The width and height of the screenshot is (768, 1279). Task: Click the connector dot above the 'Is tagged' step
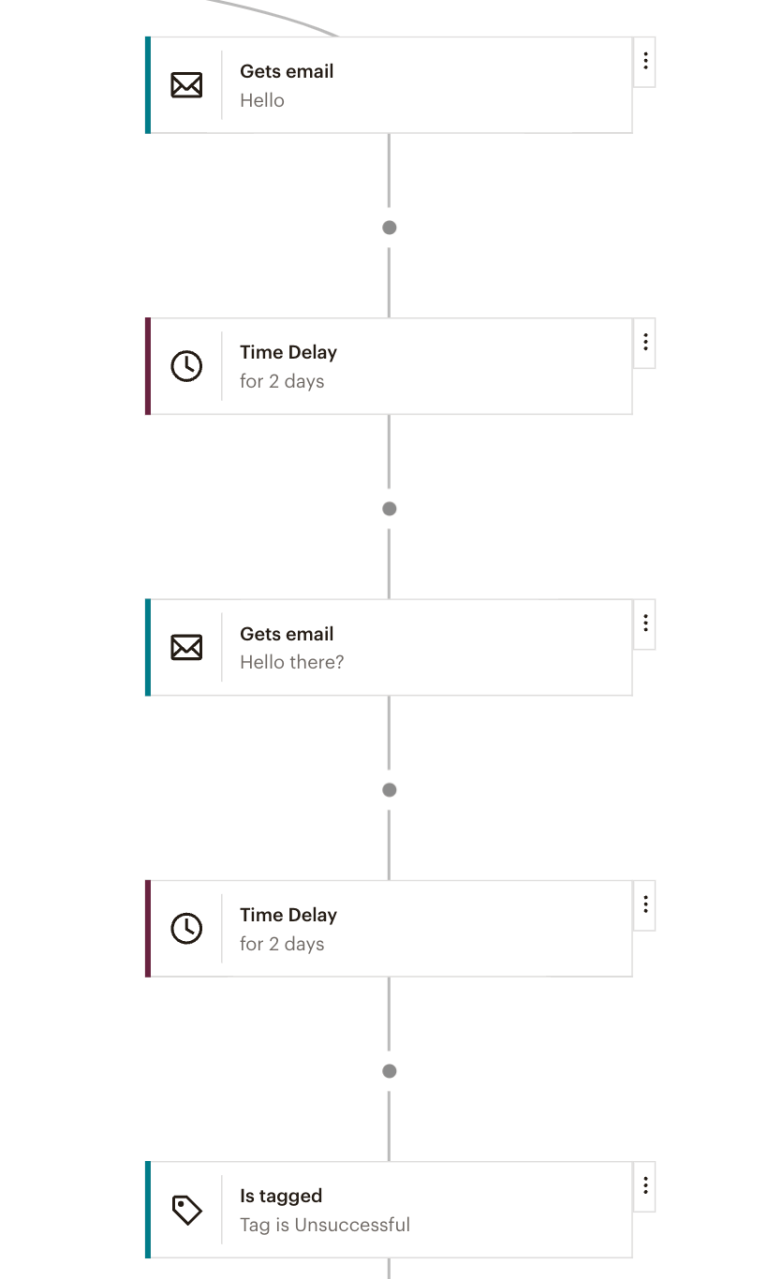tap(389, 1070)
